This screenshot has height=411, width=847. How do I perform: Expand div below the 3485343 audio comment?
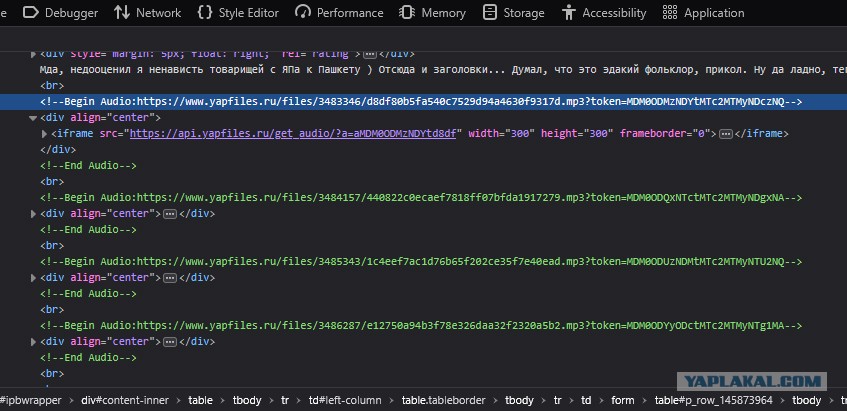(x=33, y=278)
